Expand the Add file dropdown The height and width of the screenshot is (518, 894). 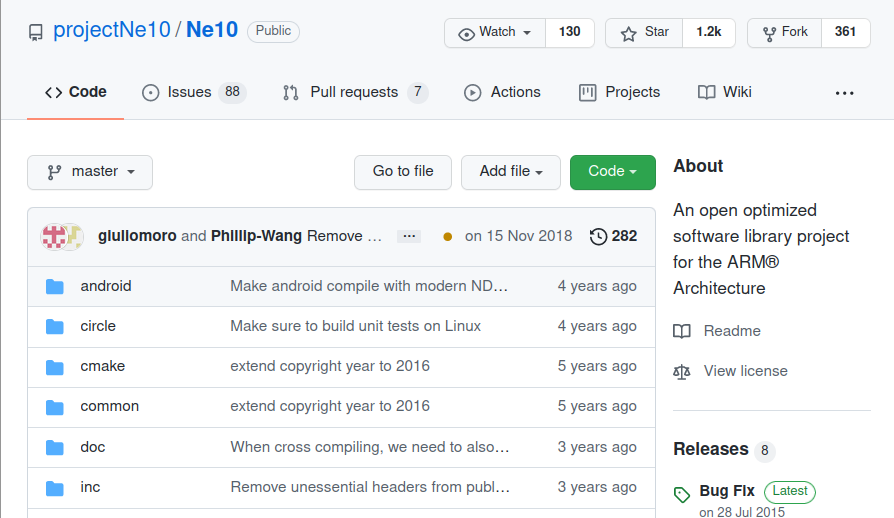[x=511, y=172]
